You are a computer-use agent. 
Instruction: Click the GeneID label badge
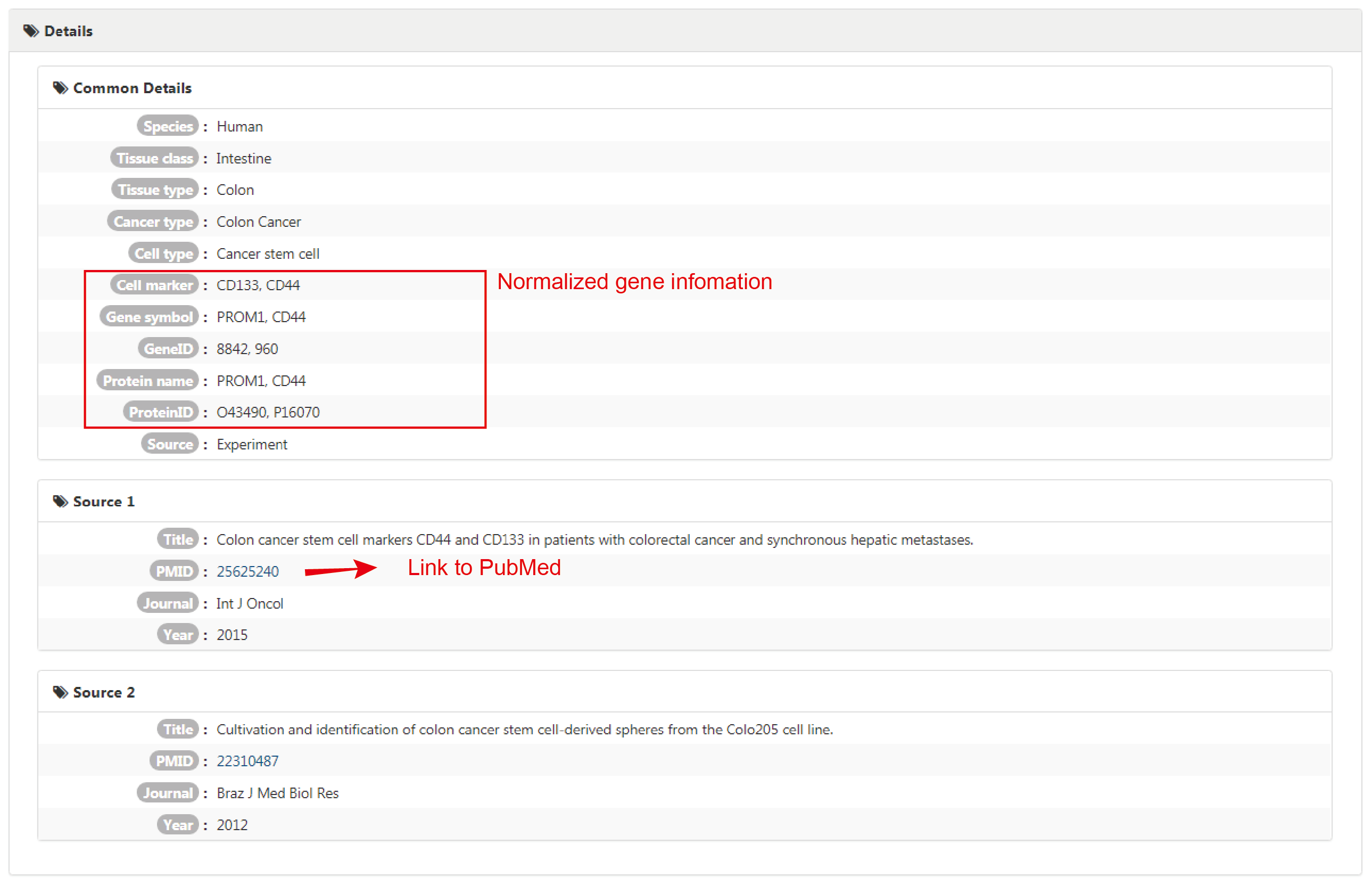pyautogui.click(x=168, y=349)
